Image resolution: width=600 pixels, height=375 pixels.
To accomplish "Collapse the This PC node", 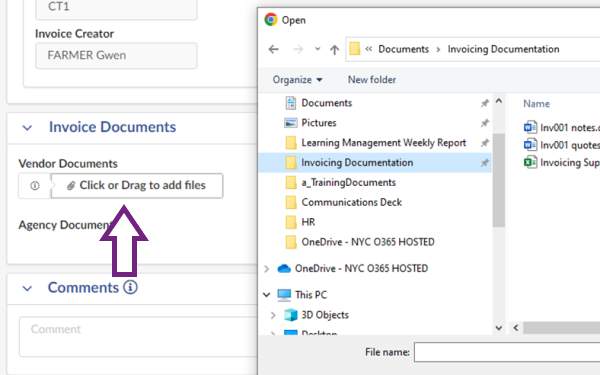I will tap(267, 295).
